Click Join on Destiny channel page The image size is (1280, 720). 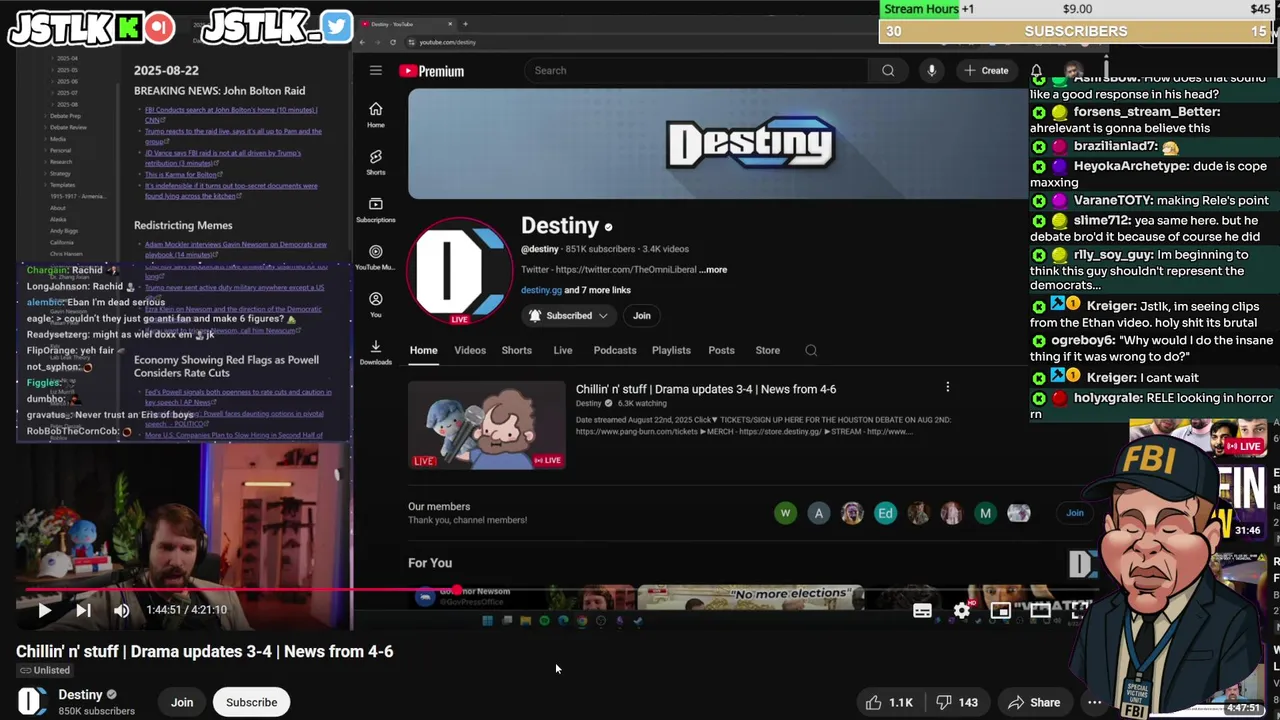click(x=641, y=316)
